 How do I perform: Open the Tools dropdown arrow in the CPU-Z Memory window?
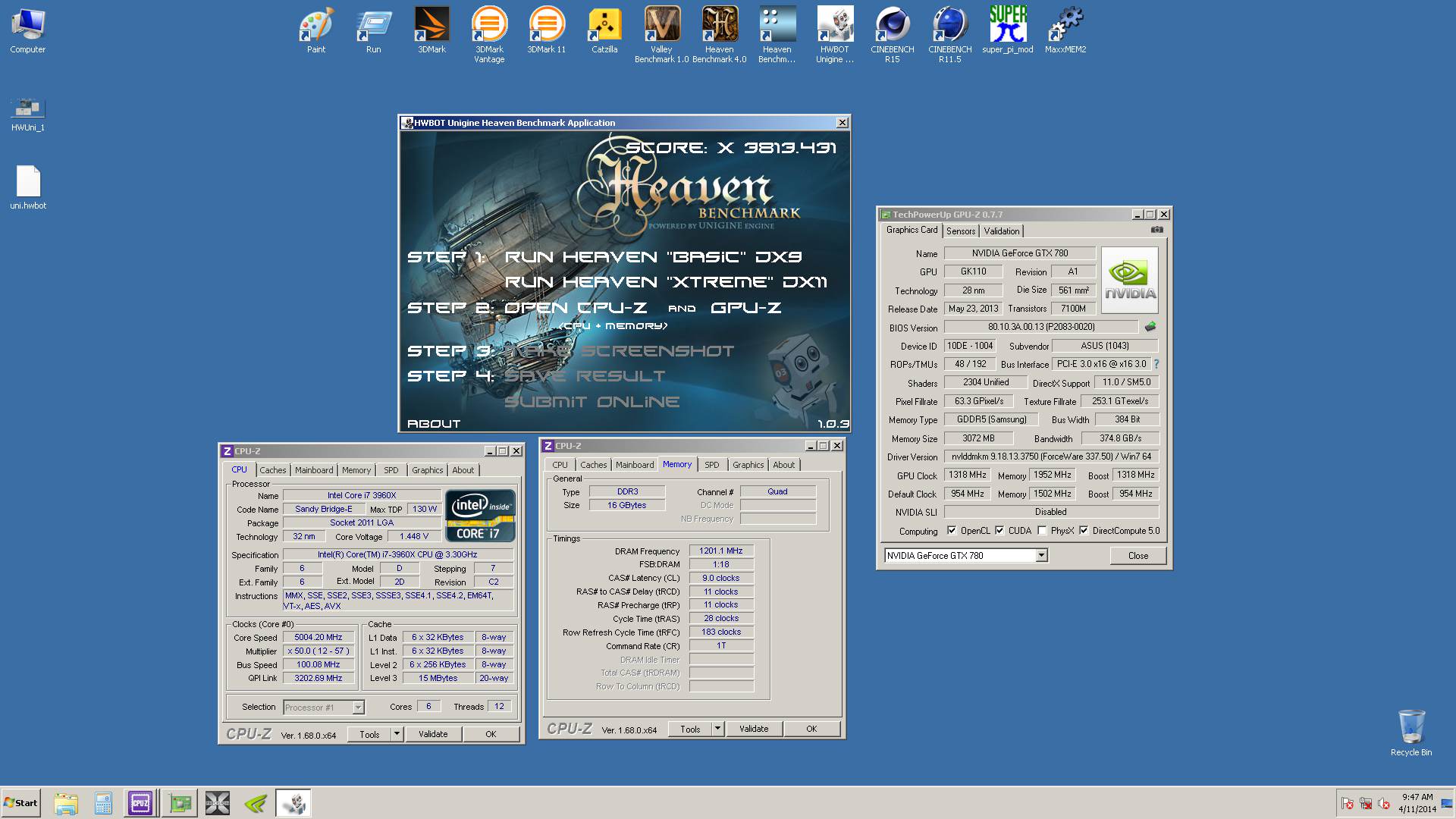click(x=717, y=729)
